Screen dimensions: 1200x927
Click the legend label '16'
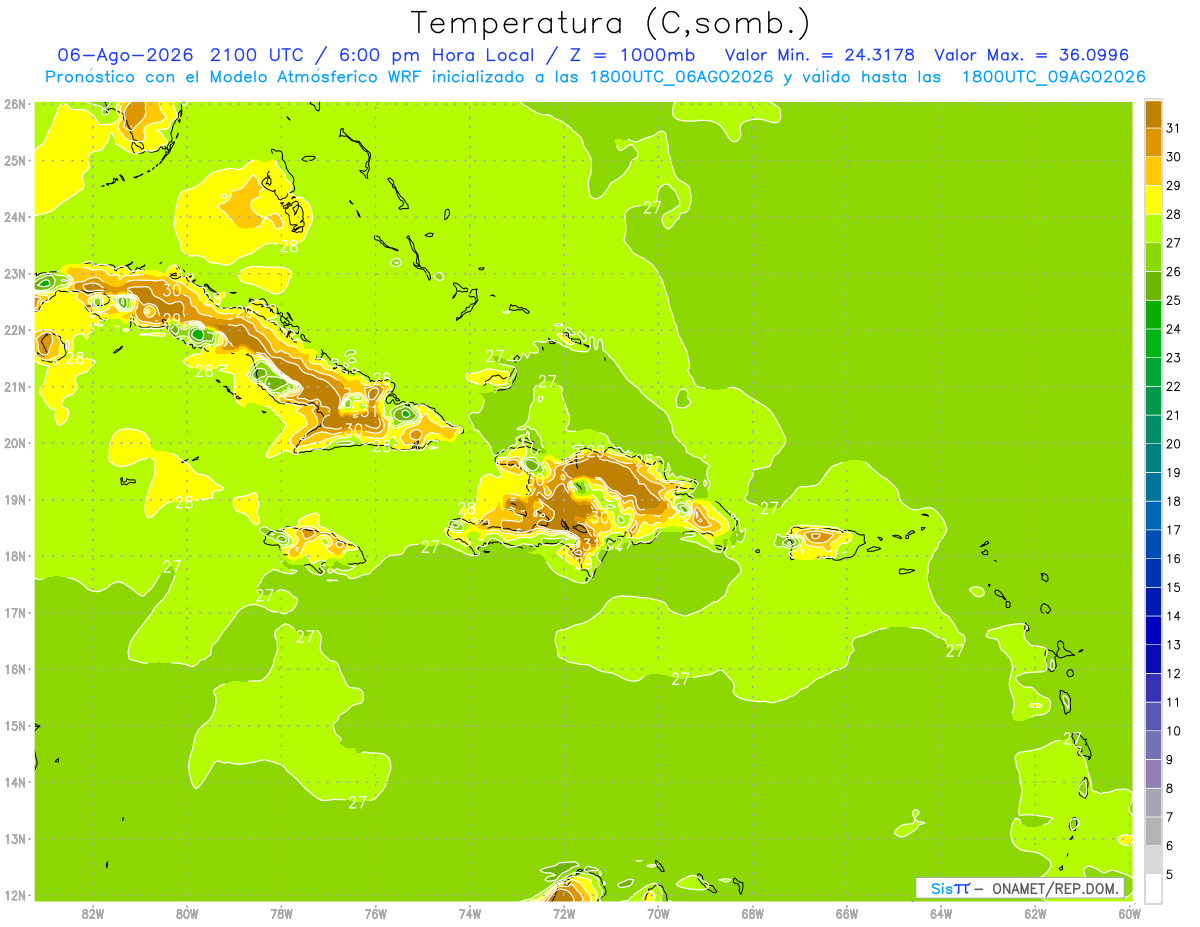[x=1174, y=559]
